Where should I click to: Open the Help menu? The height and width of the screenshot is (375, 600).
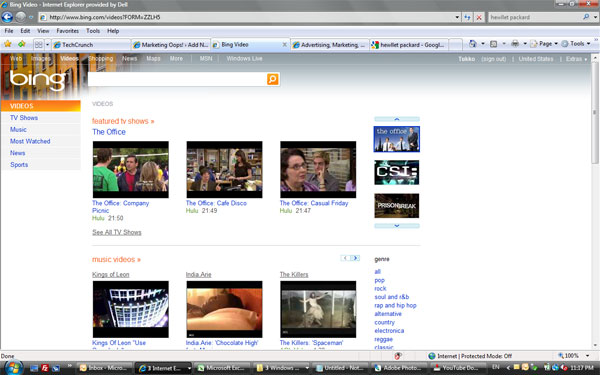tap(113, 31)
